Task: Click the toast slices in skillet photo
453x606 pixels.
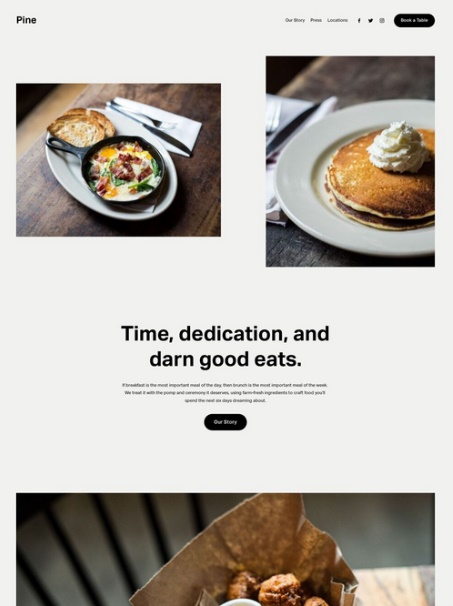Action: pos(81,126)
